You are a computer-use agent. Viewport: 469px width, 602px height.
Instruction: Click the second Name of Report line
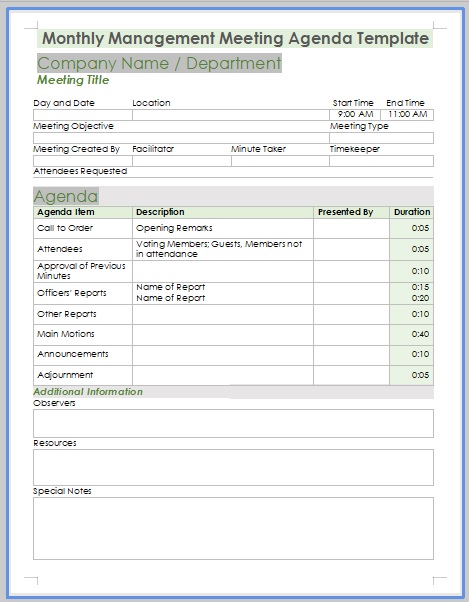pos(170,298)
